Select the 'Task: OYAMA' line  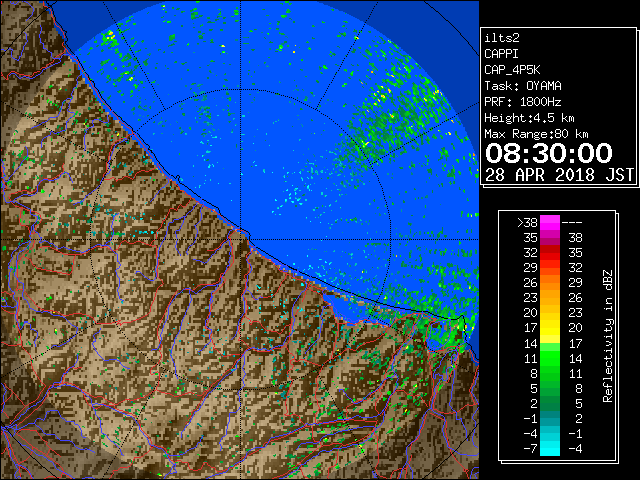coord(523,86)
